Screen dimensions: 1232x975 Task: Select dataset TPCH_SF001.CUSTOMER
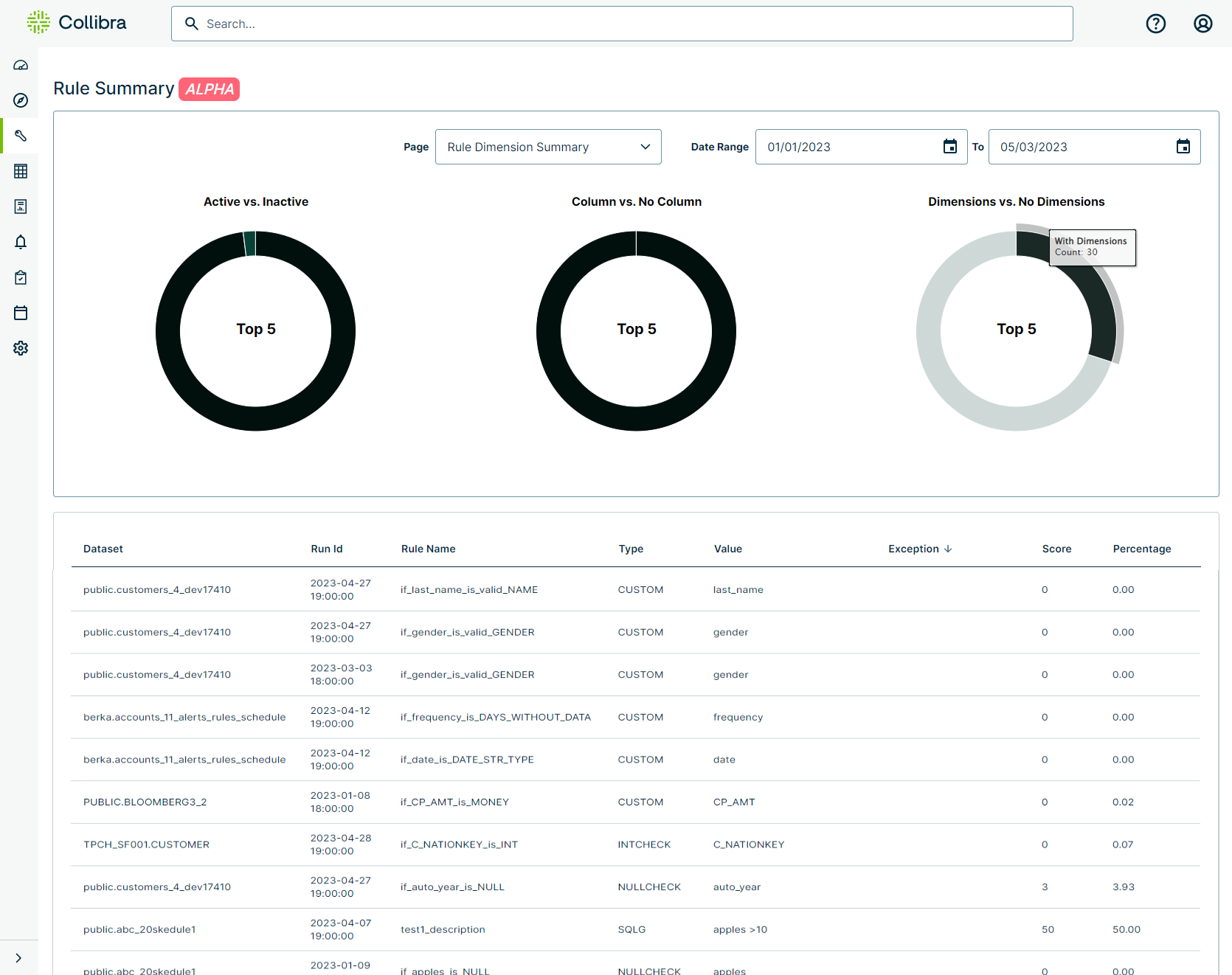(x=147, y=844)
